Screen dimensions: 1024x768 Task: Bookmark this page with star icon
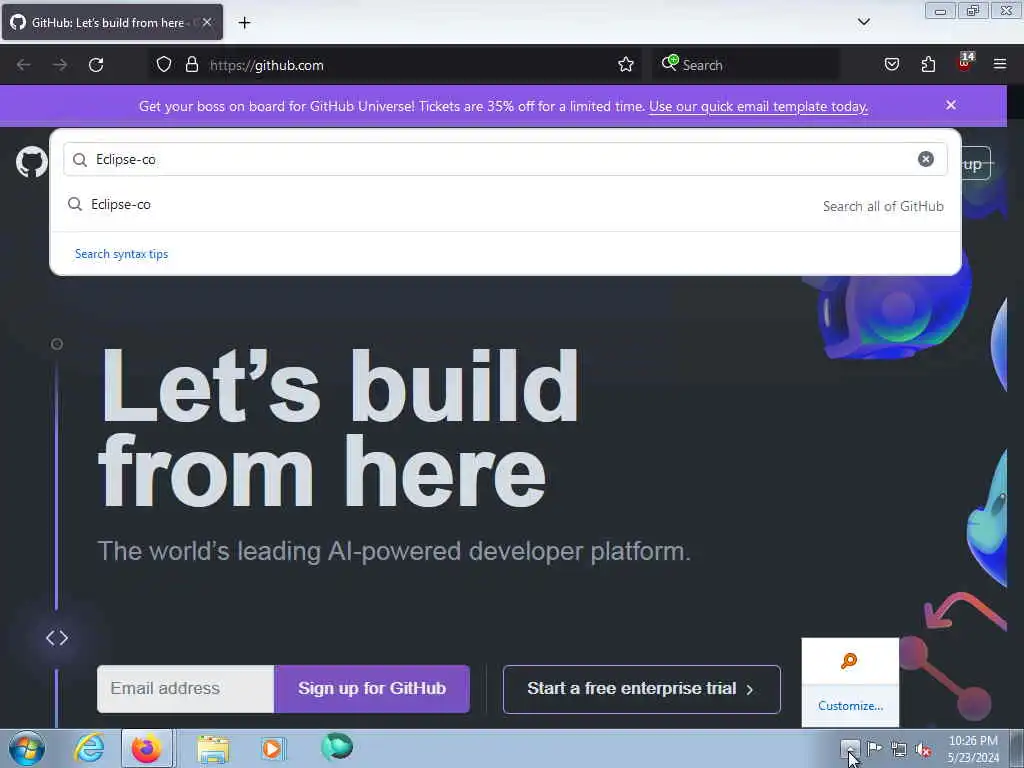[626, 65]
